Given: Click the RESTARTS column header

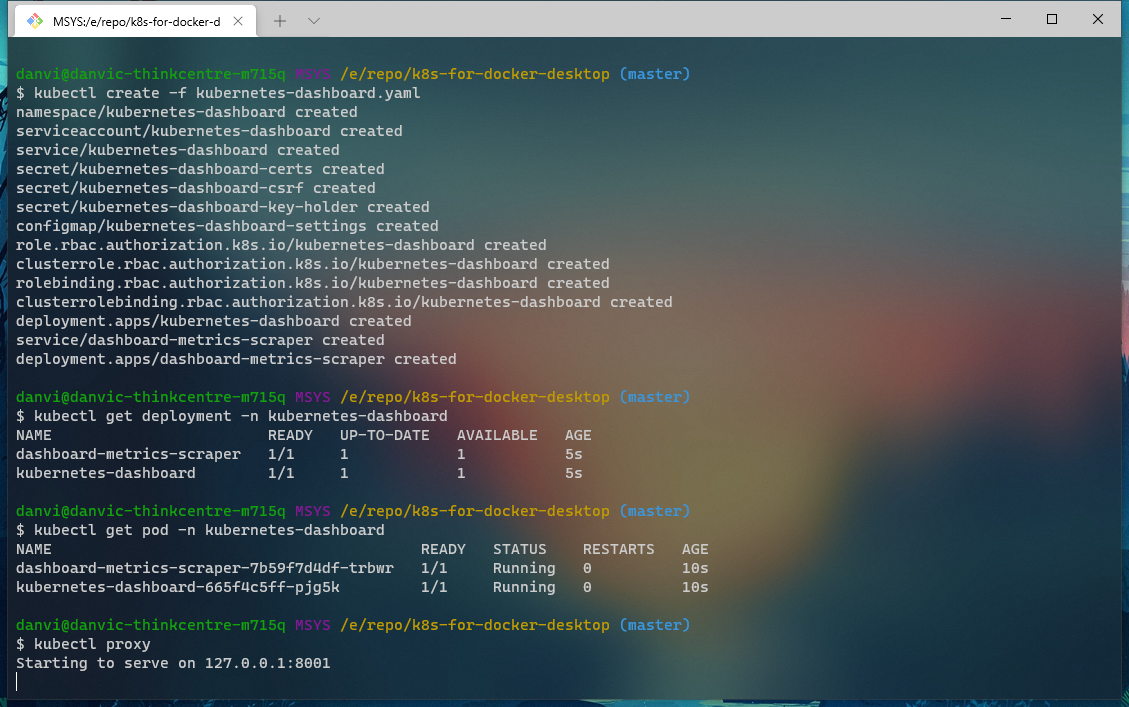Looking at the screenshot, I should coord(619,549).
